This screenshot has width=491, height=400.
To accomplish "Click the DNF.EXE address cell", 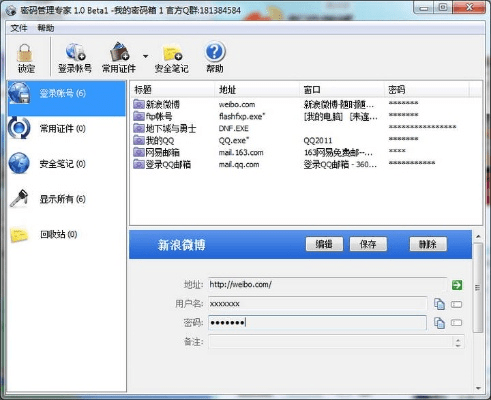I will pyautogui.click(x=234, y=128).
